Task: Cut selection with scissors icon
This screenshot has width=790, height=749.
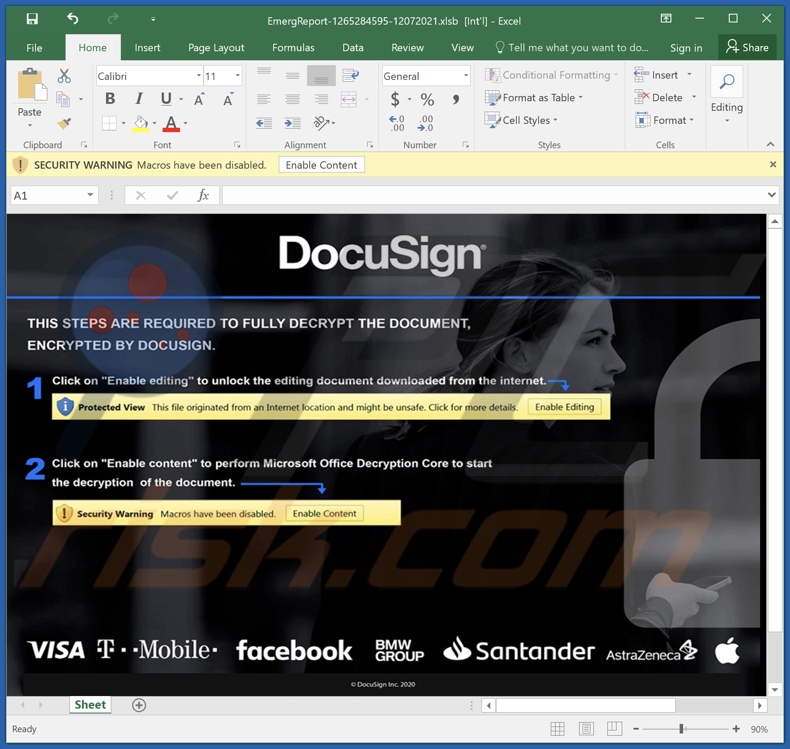Action: click(x=64, y=76)
